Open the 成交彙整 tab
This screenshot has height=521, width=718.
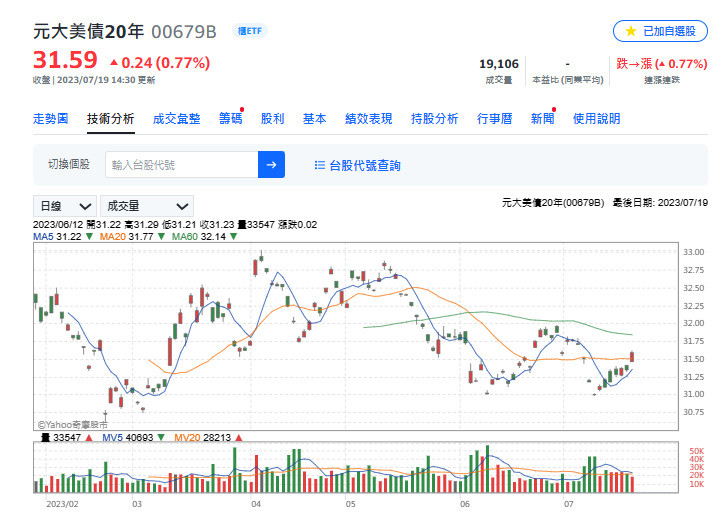point(176,119)
